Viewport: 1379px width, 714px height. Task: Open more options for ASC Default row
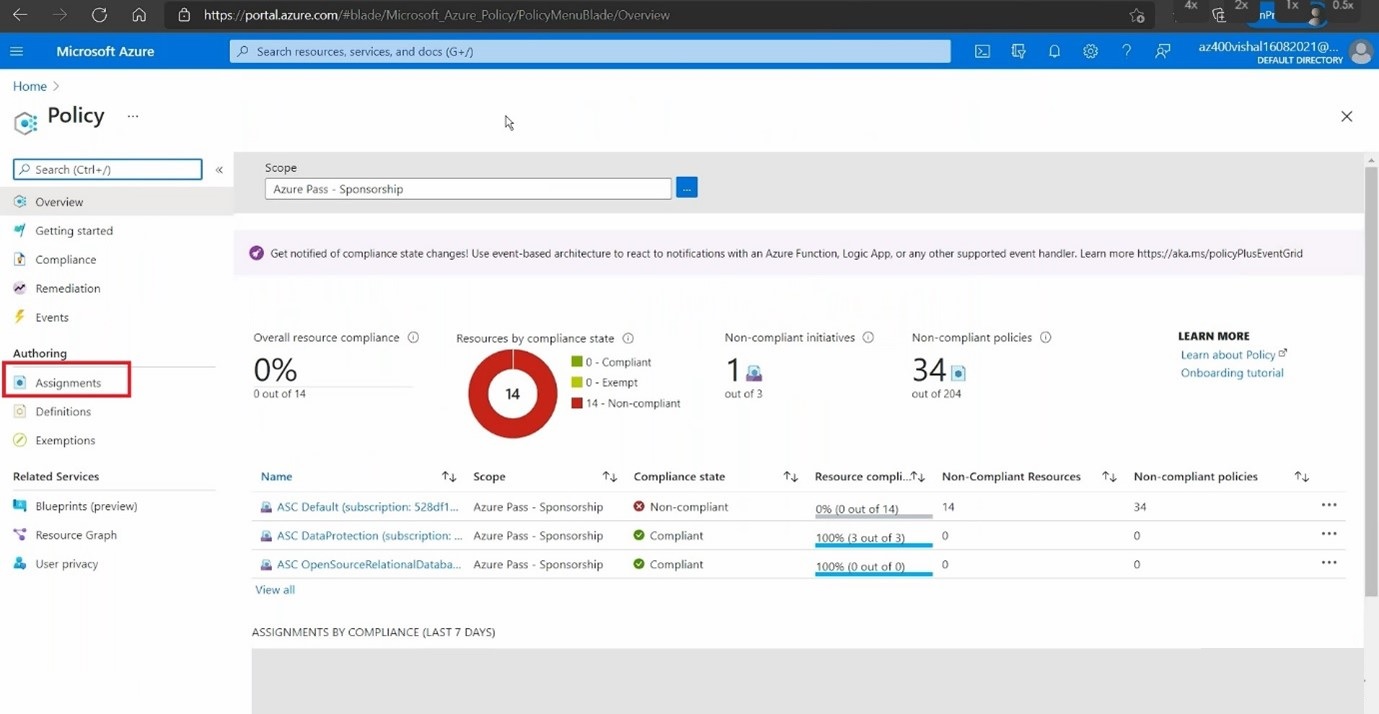pos(1328,506)
